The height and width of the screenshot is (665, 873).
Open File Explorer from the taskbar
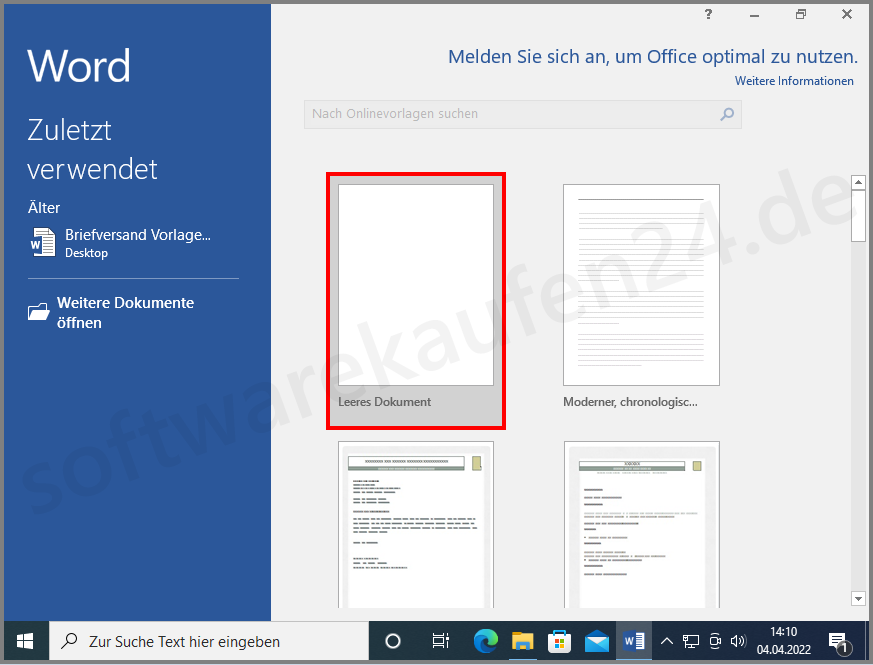tap(522, 641)
